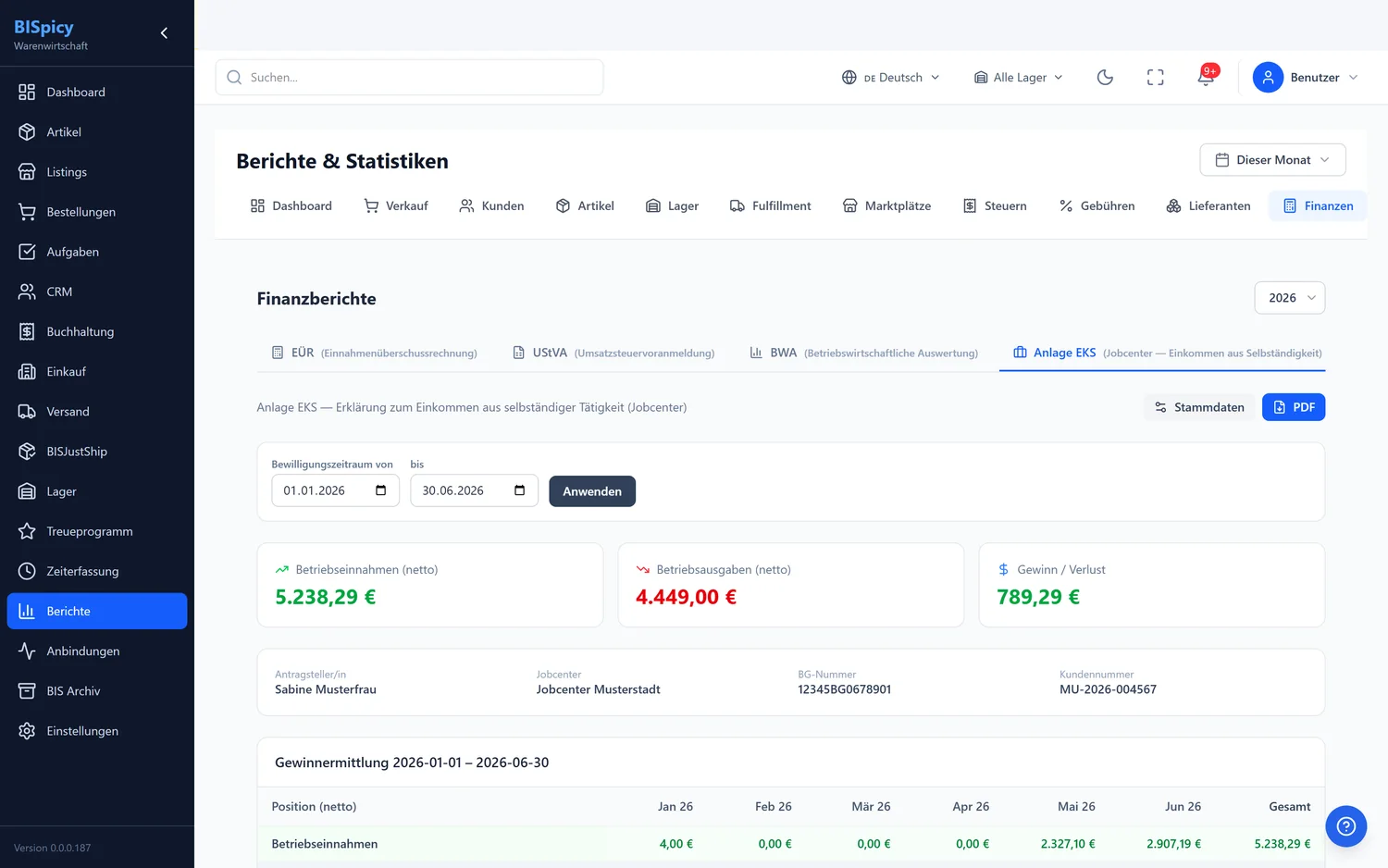Open the Alle Lager warehouse dropdown
Image resolution: width=1388 pixels, height=868 pixels.
coord(1019,78)
